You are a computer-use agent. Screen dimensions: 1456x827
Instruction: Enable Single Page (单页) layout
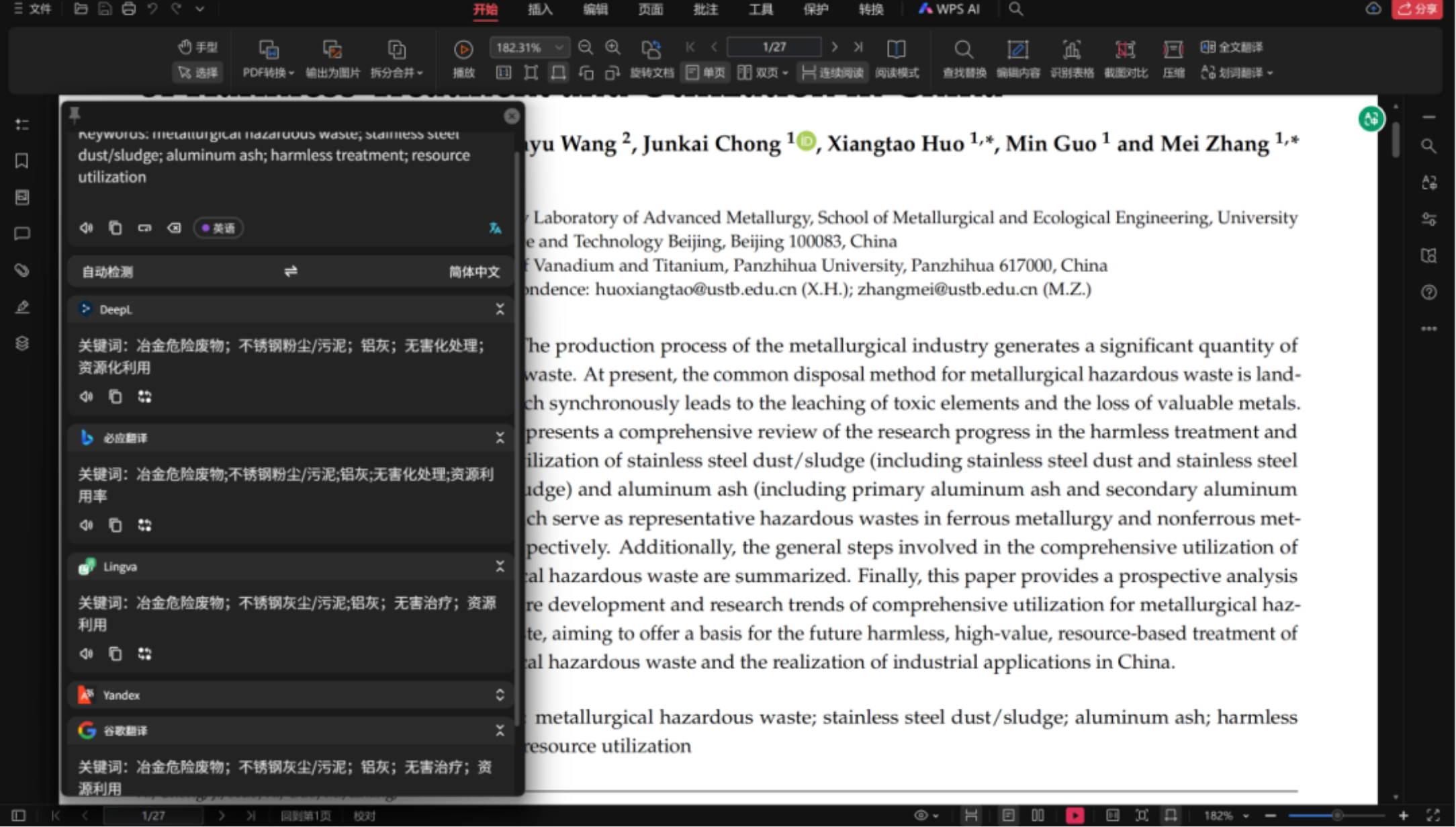click(705, 73)
